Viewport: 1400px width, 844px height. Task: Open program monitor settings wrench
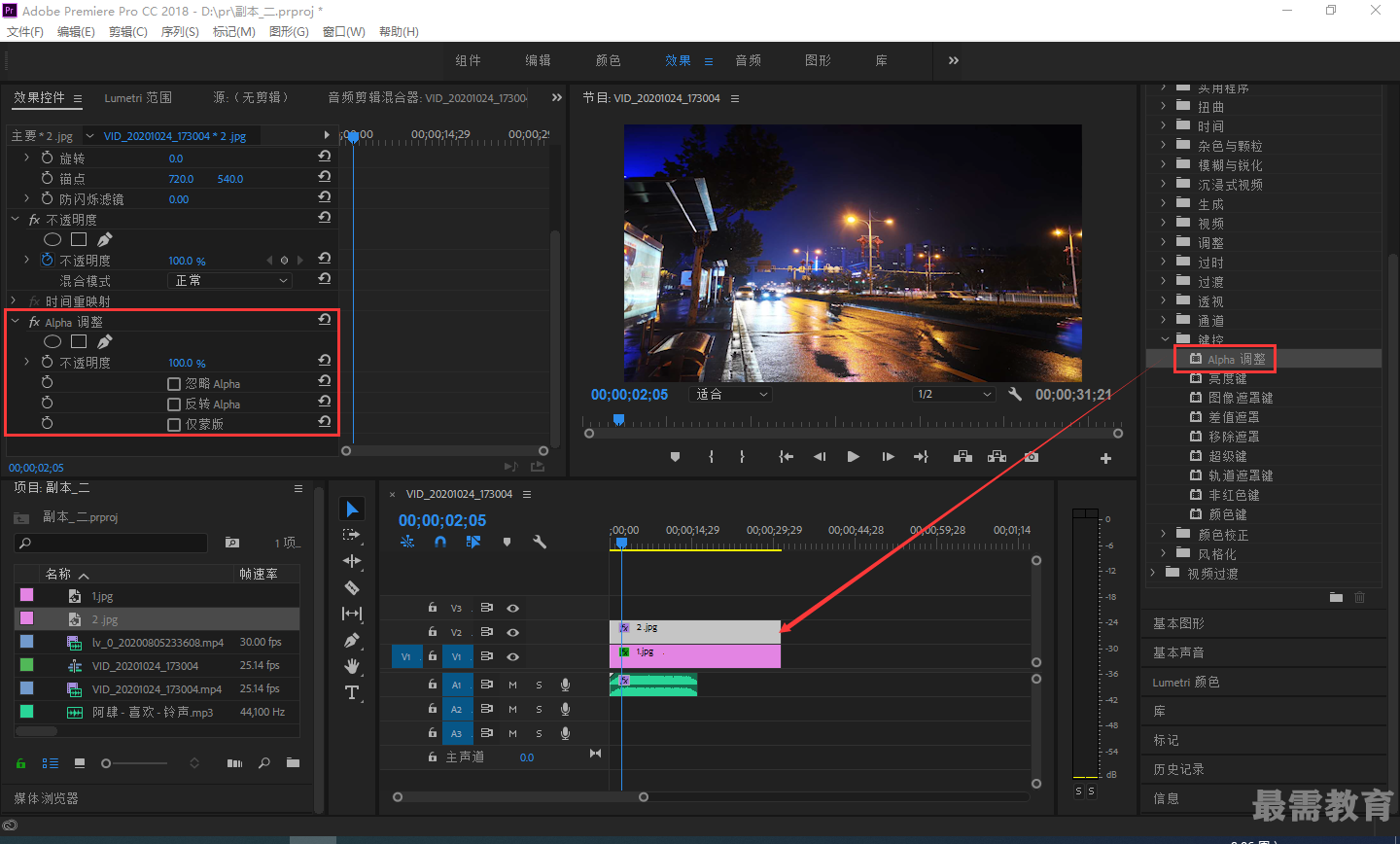(x=1015, y=394)
